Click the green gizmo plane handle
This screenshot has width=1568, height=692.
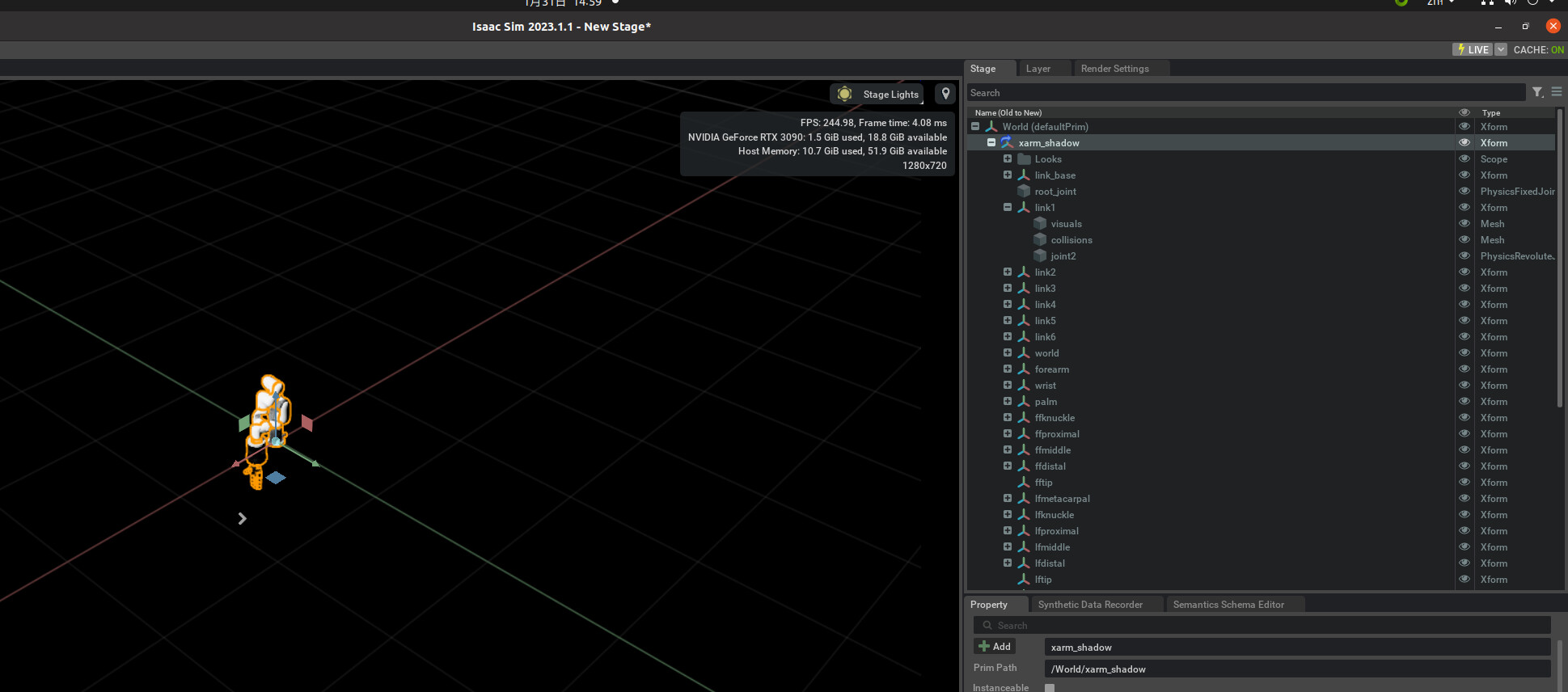[244, 423]
